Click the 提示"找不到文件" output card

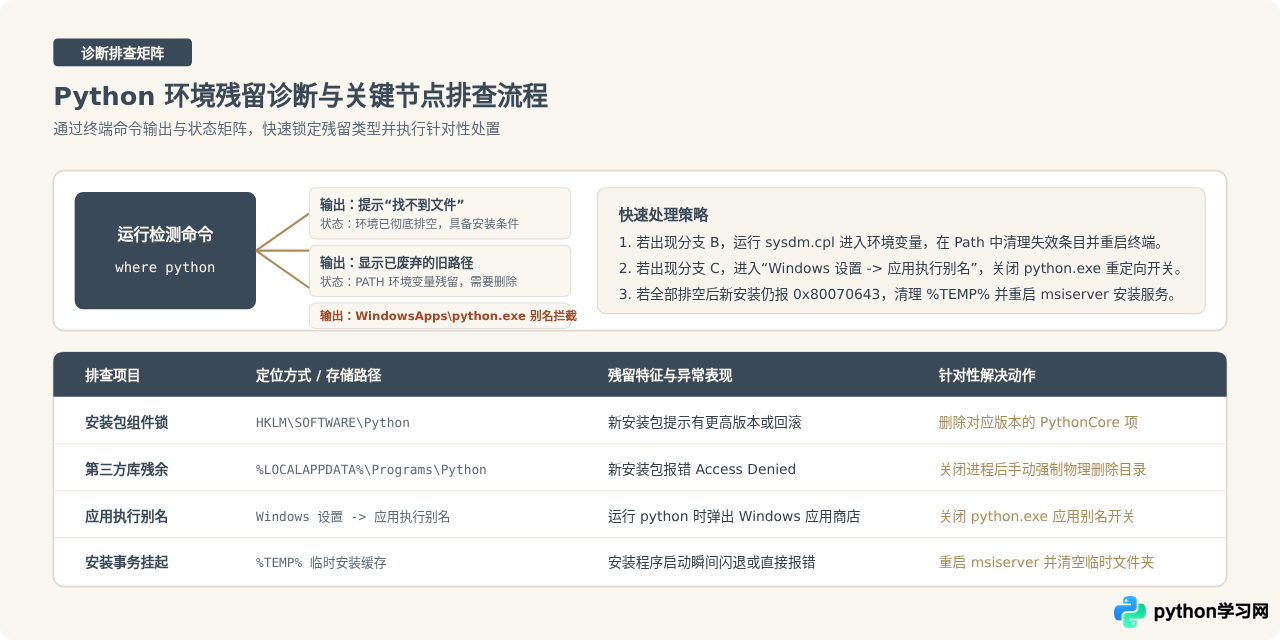tap(439, 213)
